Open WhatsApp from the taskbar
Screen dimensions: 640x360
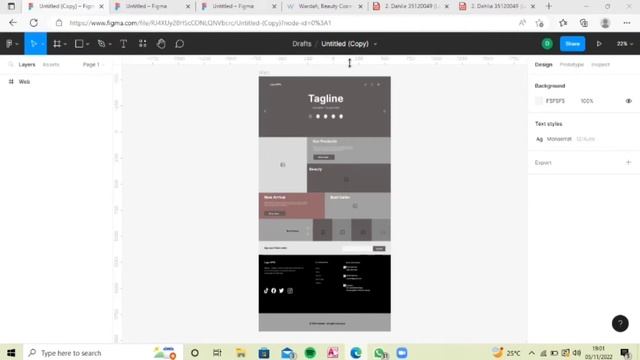379,353
